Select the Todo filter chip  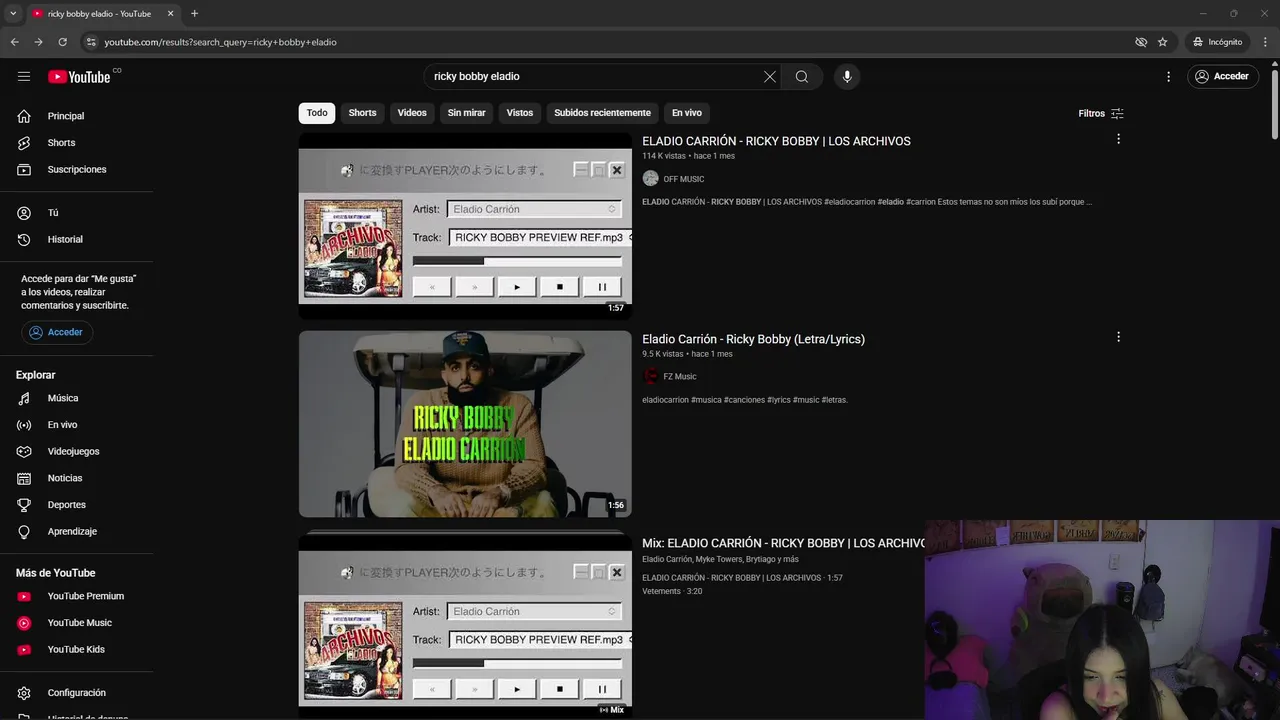click(x=317, y=113)
